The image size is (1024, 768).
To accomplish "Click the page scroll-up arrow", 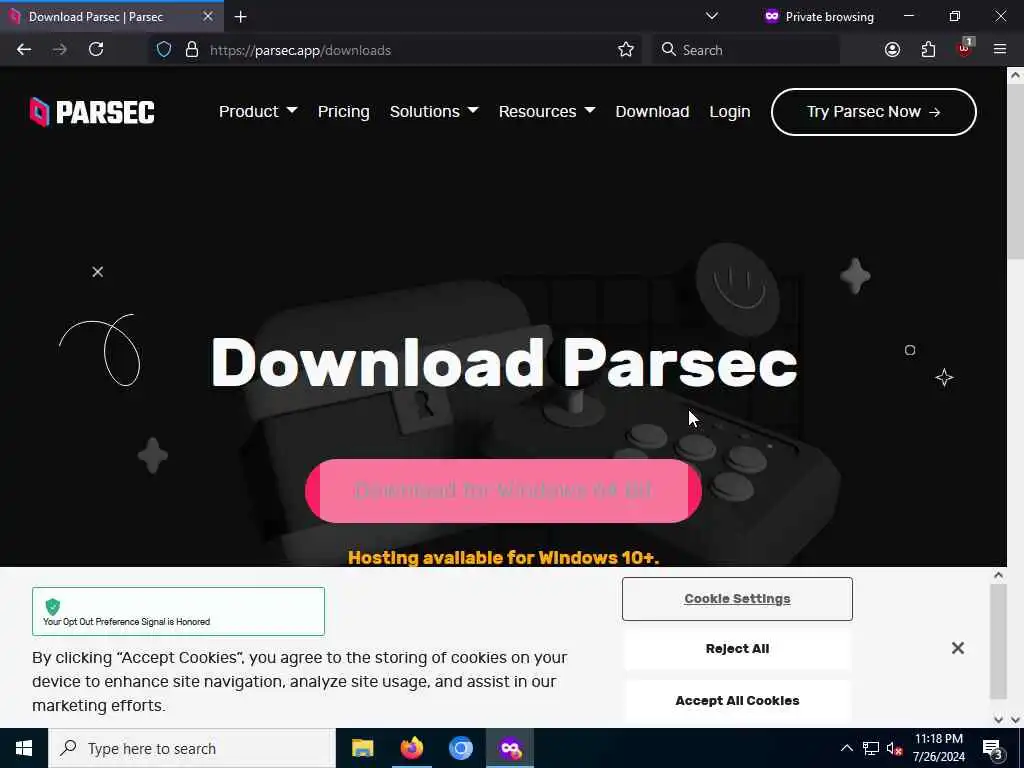I will 1015,75.
